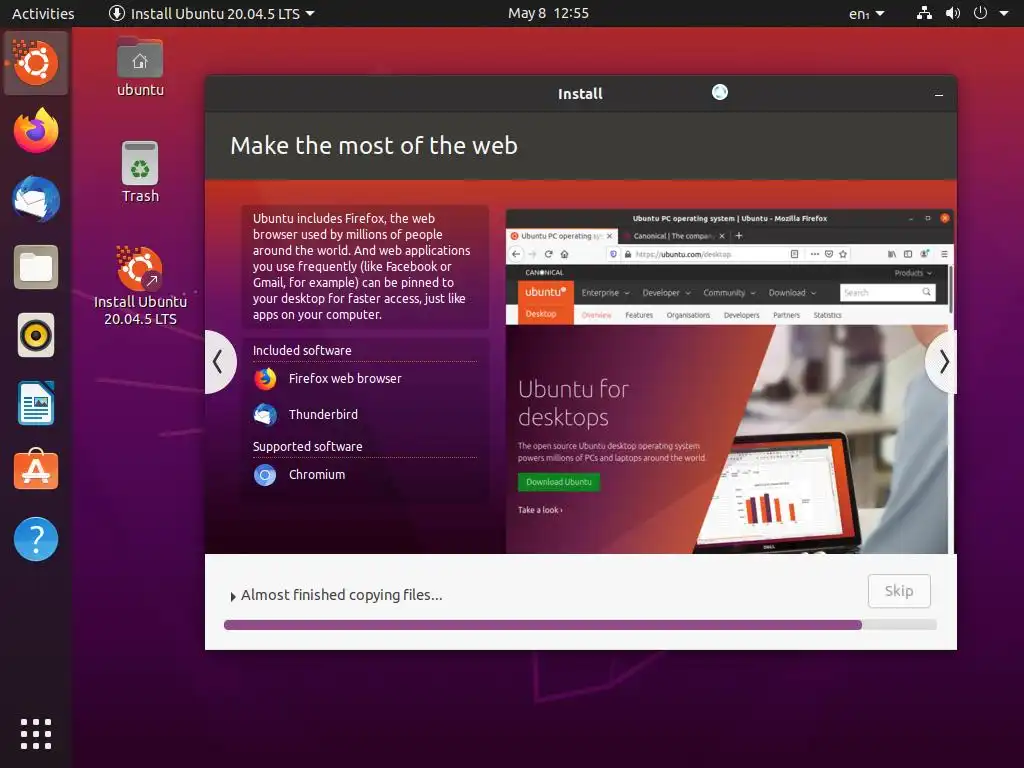1024x768 pixels.
Task: Click Community menu on ubuntu.com image
Action: [x=729, y=293]
